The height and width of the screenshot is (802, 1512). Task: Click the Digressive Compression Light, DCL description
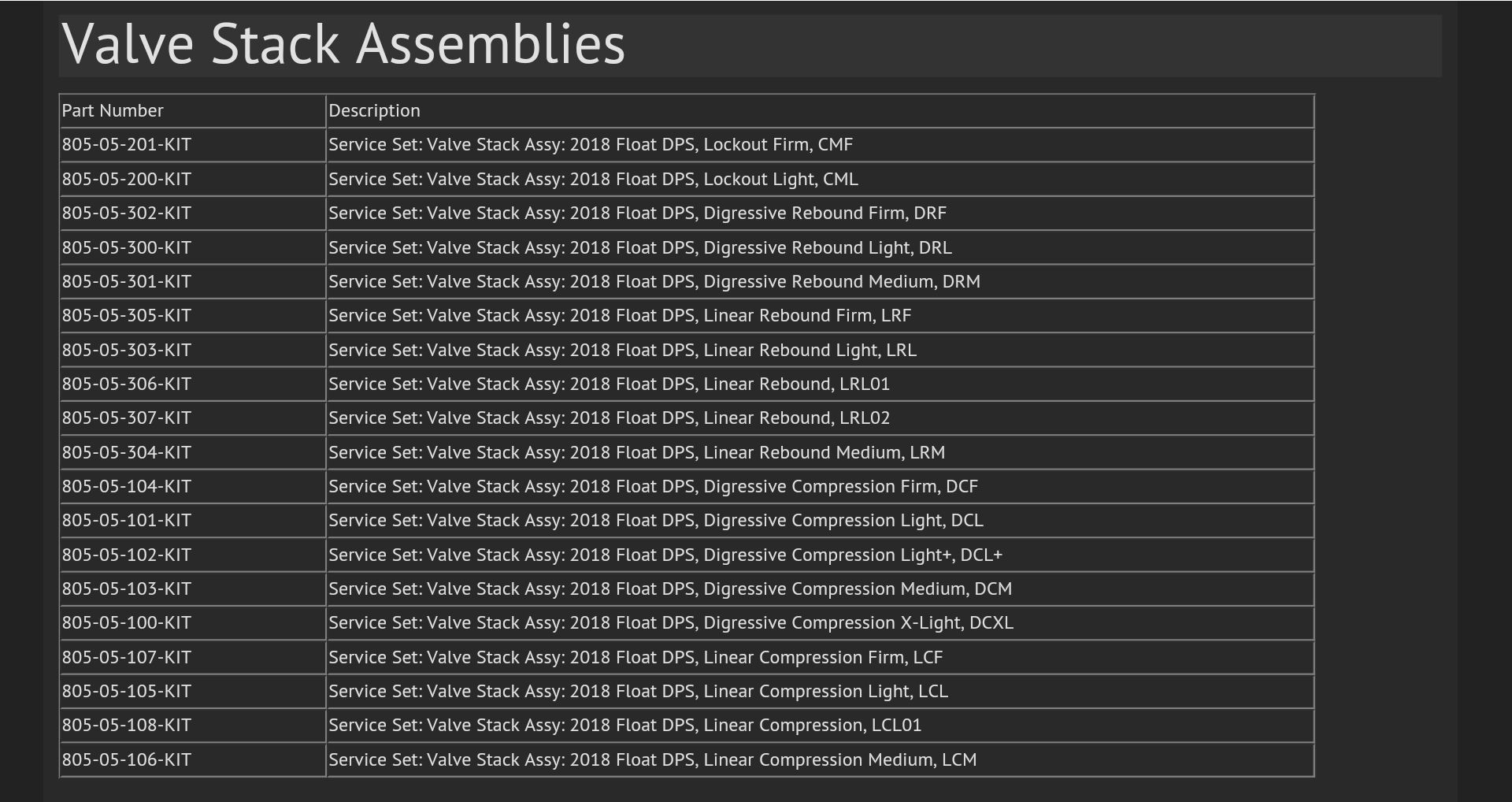655,521
